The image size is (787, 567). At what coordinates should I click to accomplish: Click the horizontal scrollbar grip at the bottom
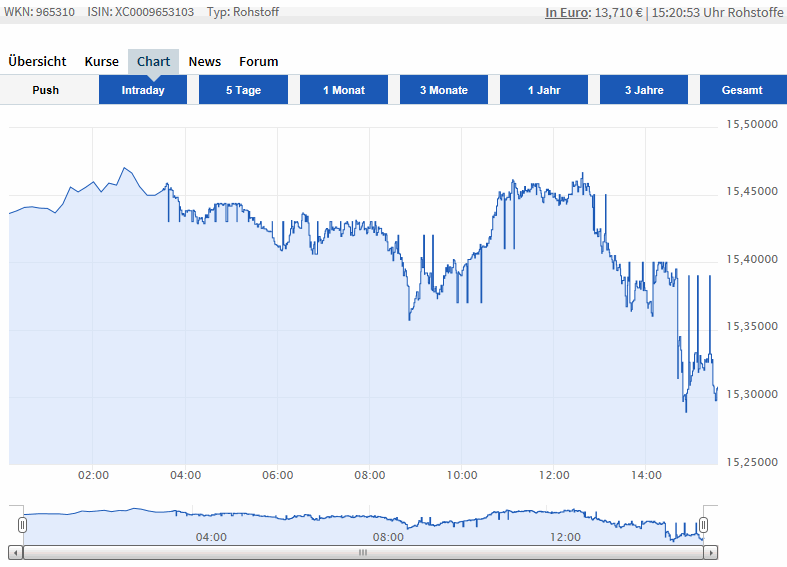tap(363, 552)
